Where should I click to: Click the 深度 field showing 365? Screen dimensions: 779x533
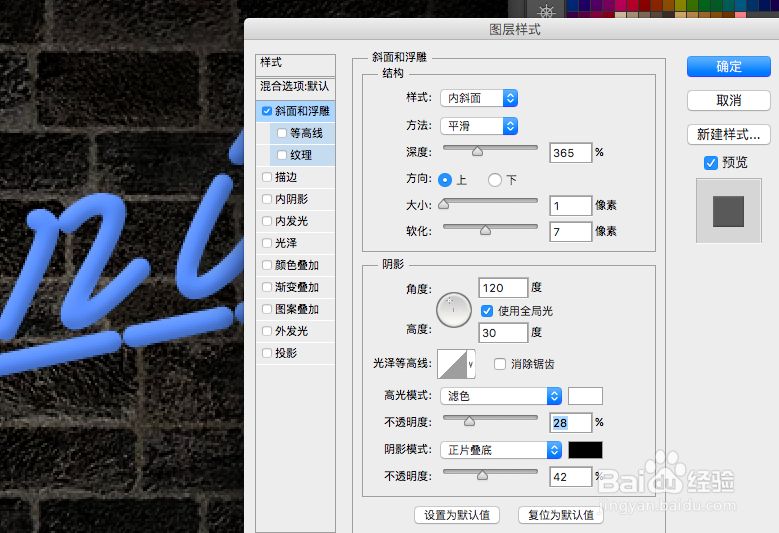pyautogui.click(x=571, y=152)
